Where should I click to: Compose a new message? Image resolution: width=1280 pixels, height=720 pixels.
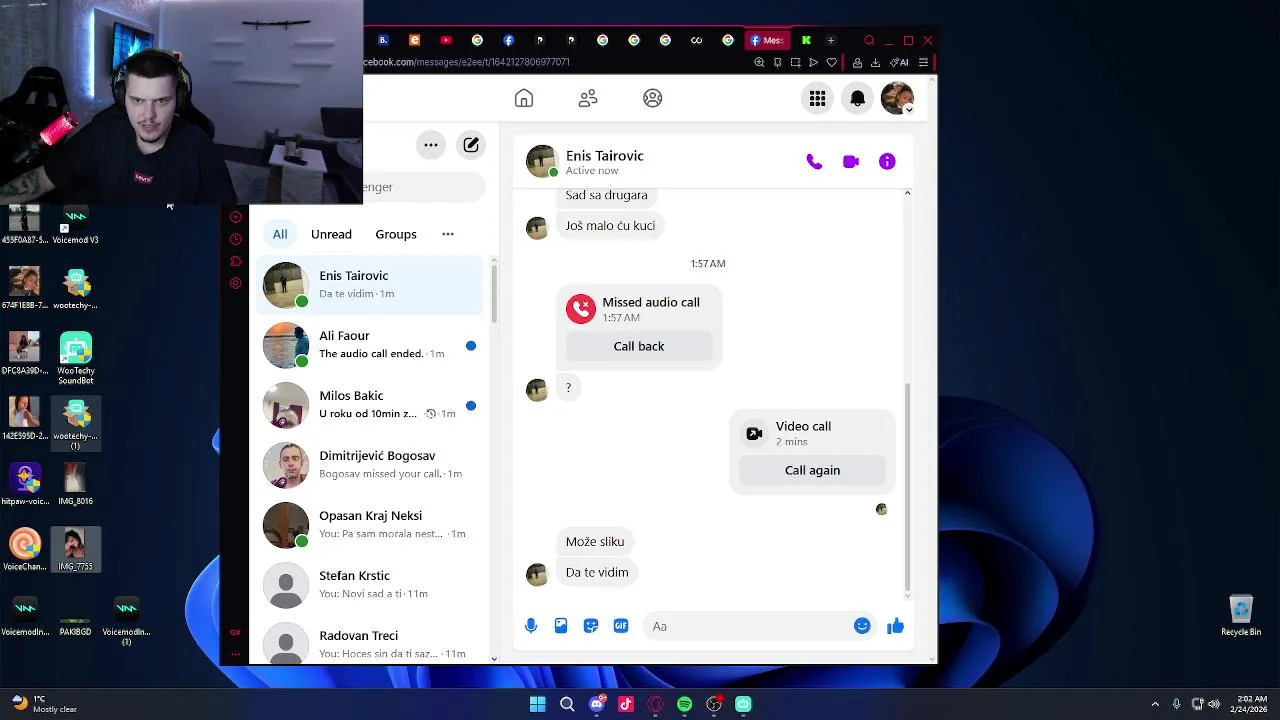pos(471,145)
